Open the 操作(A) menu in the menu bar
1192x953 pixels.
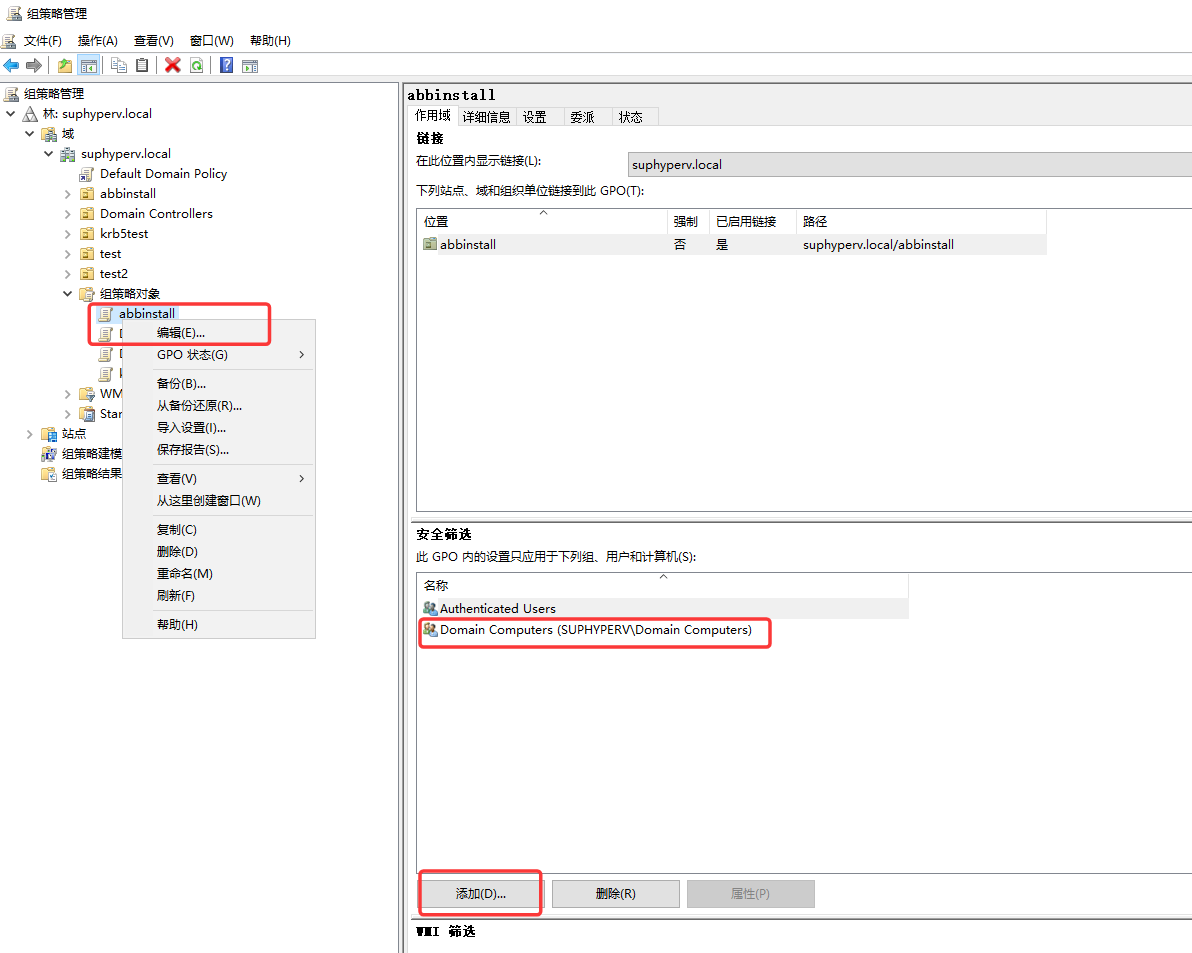[97, 40]
